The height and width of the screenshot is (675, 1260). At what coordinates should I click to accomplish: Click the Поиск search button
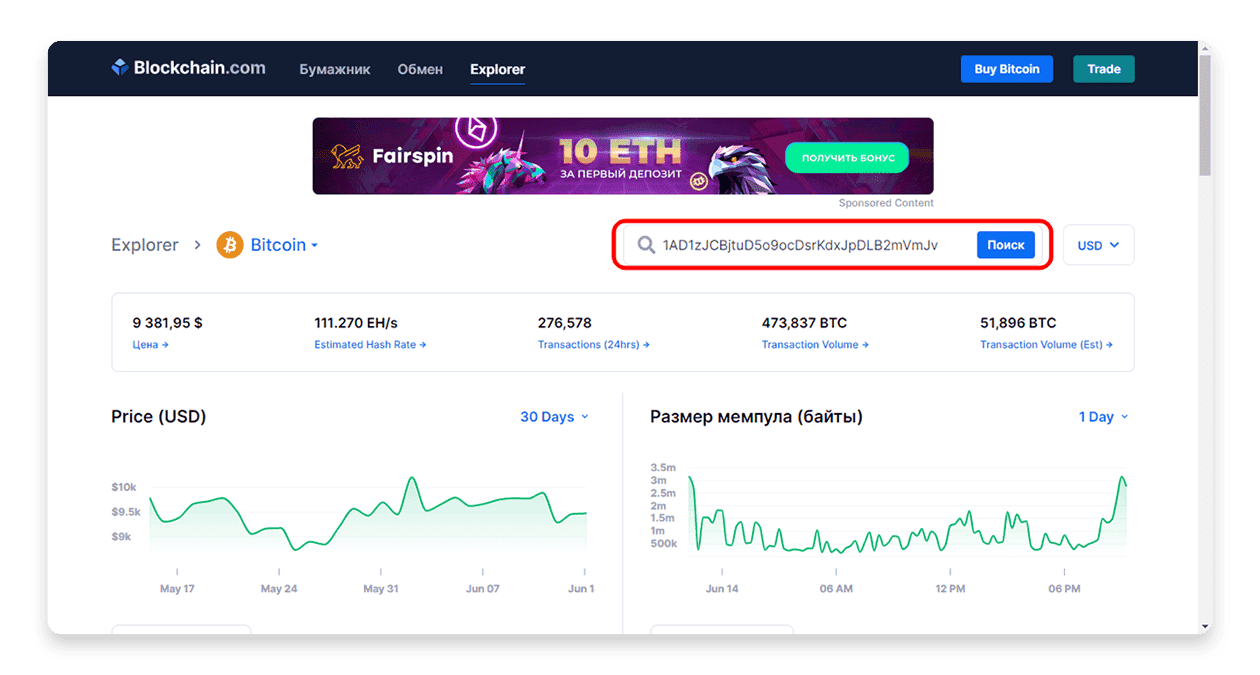pyautogui.click(x=1006, y=245)
